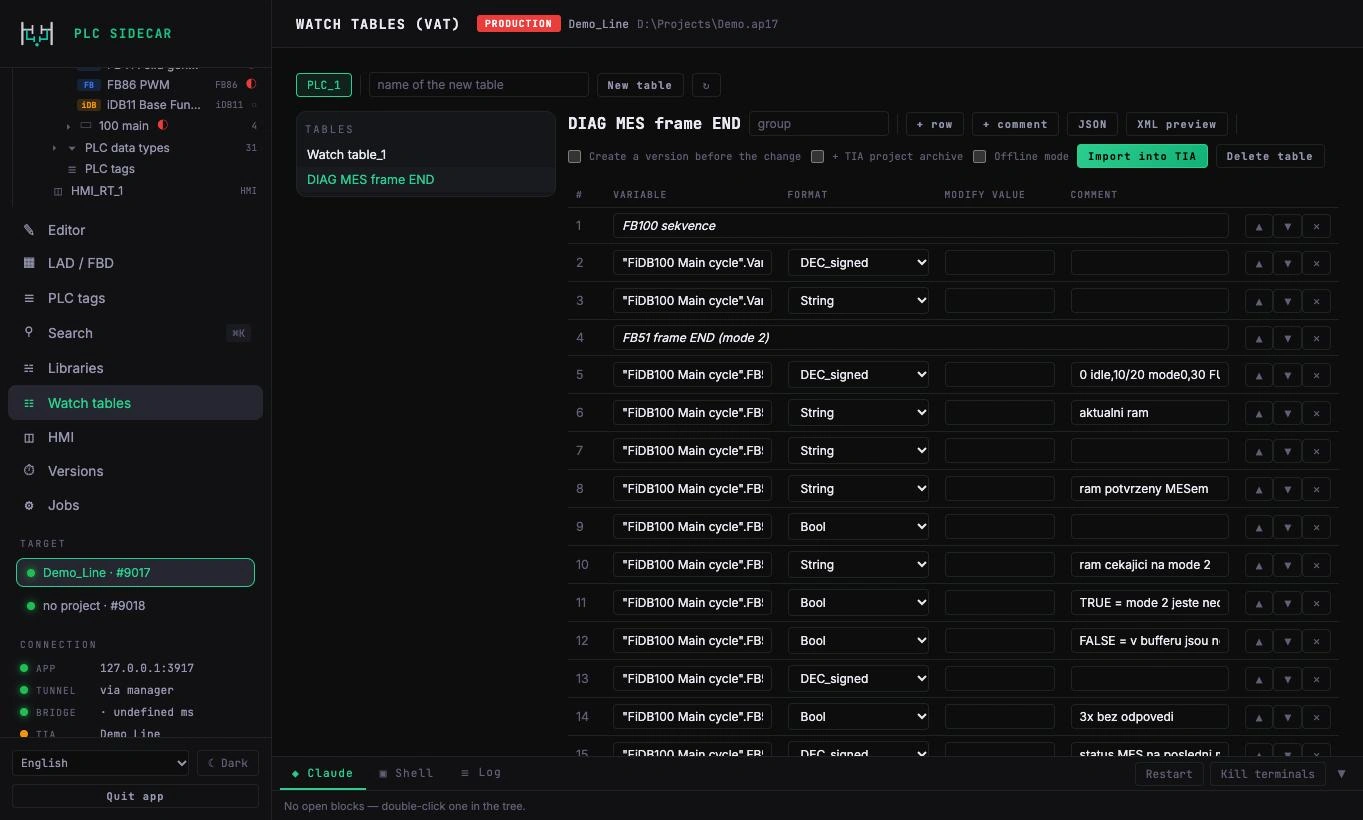
Task: Click the group name input field
Action: click(819, 124)
